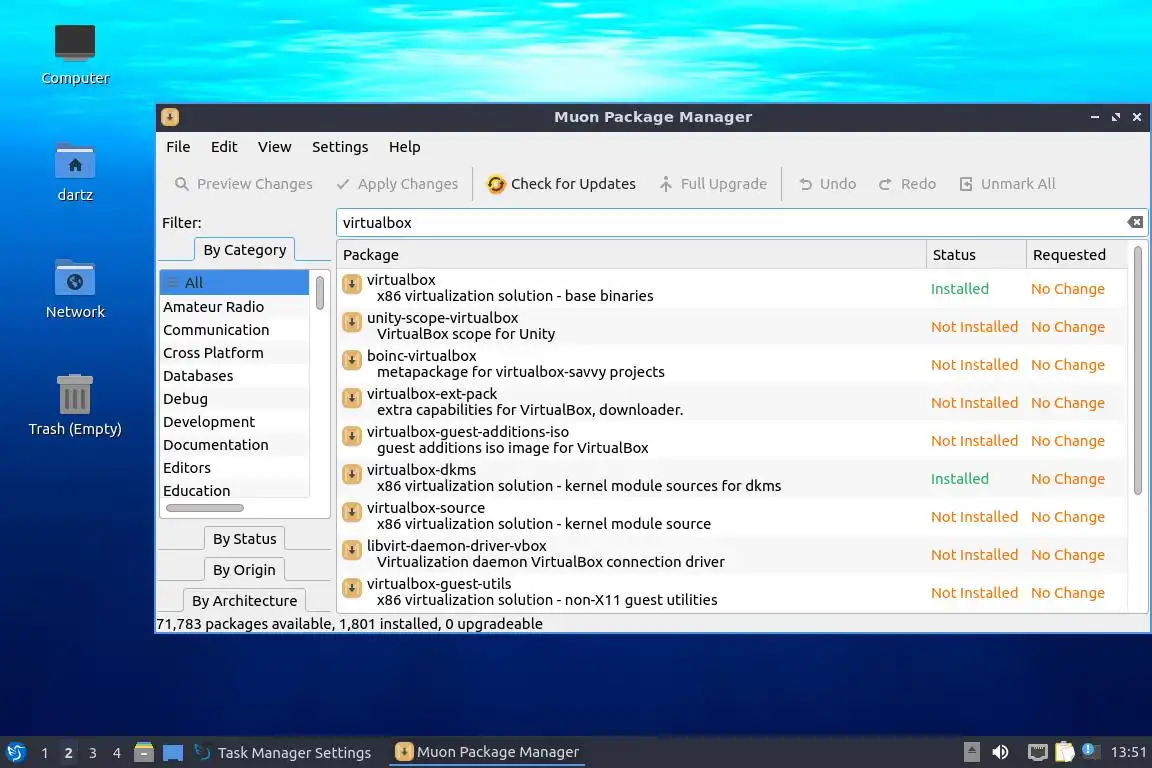Open the application menu in the taskbar
The image size is (1152, 768).
15,752
